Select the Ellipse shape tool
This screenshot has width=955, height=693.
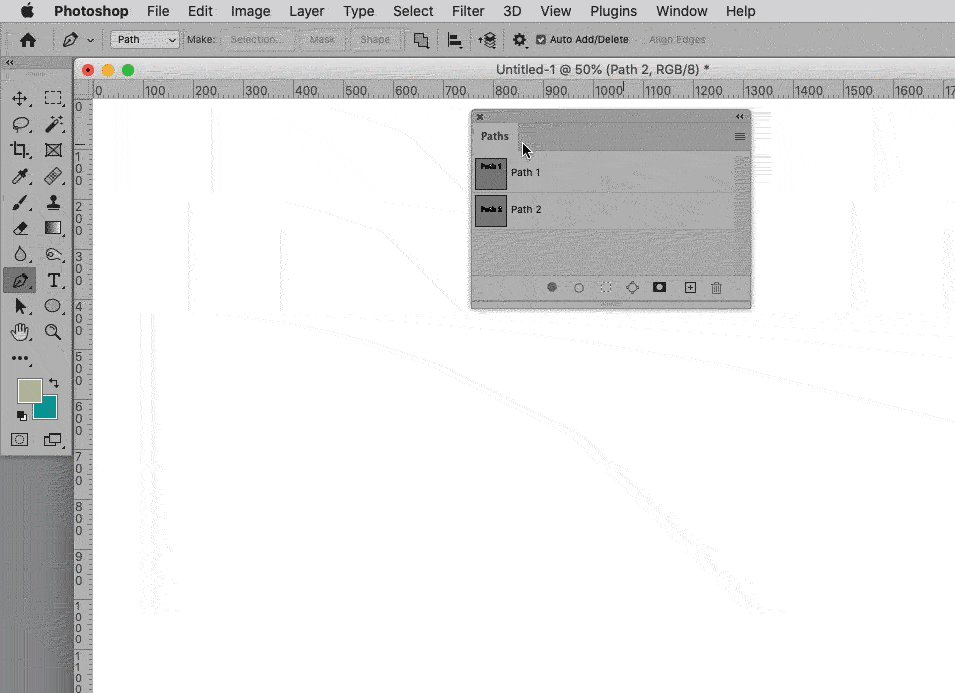53,306
